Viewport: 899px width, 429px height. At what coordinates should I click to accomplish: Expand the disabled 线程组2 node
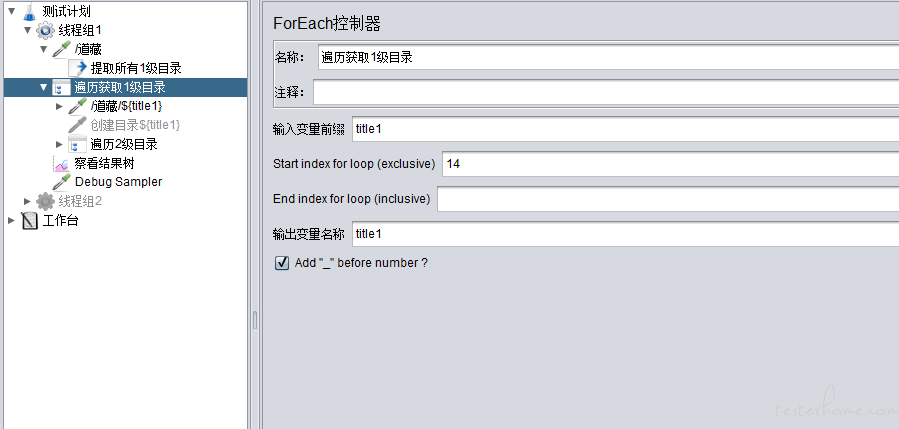point(27,201)
